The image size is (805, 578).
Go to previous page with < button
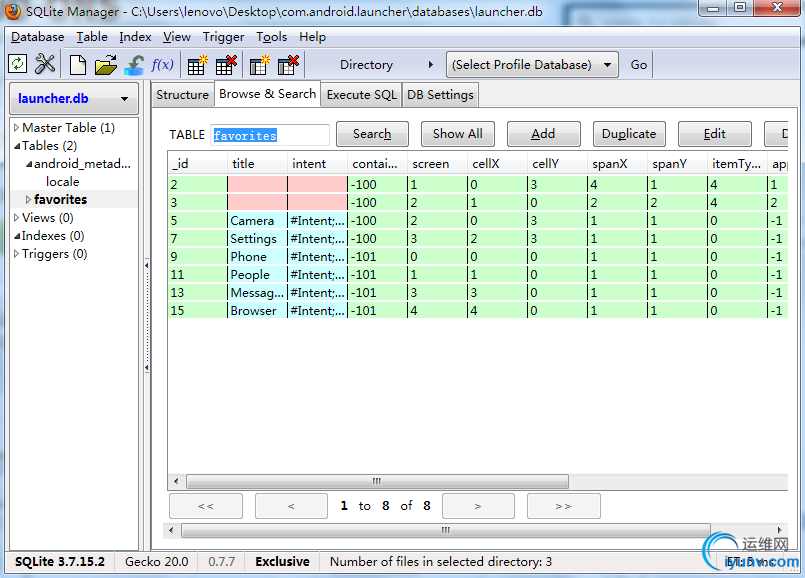pos(291,506)
